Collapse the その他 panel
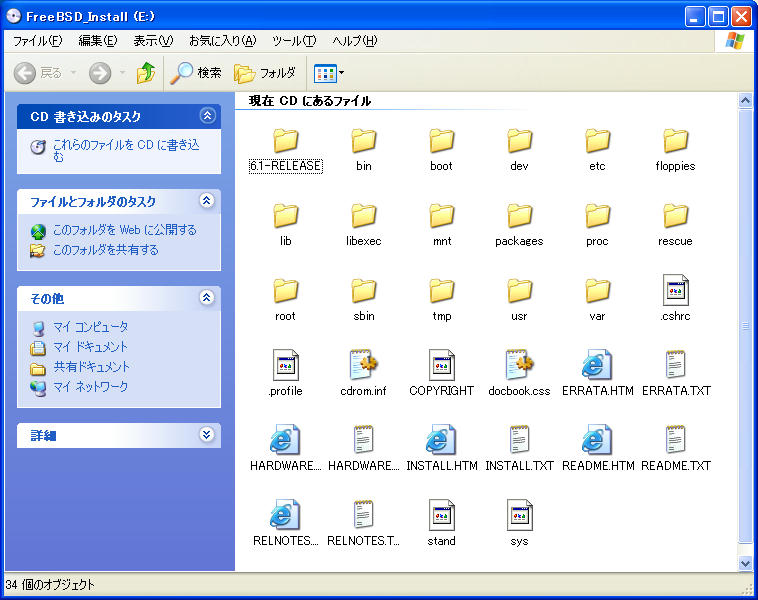Screen dimensions: 758x600 pos(207,297)
